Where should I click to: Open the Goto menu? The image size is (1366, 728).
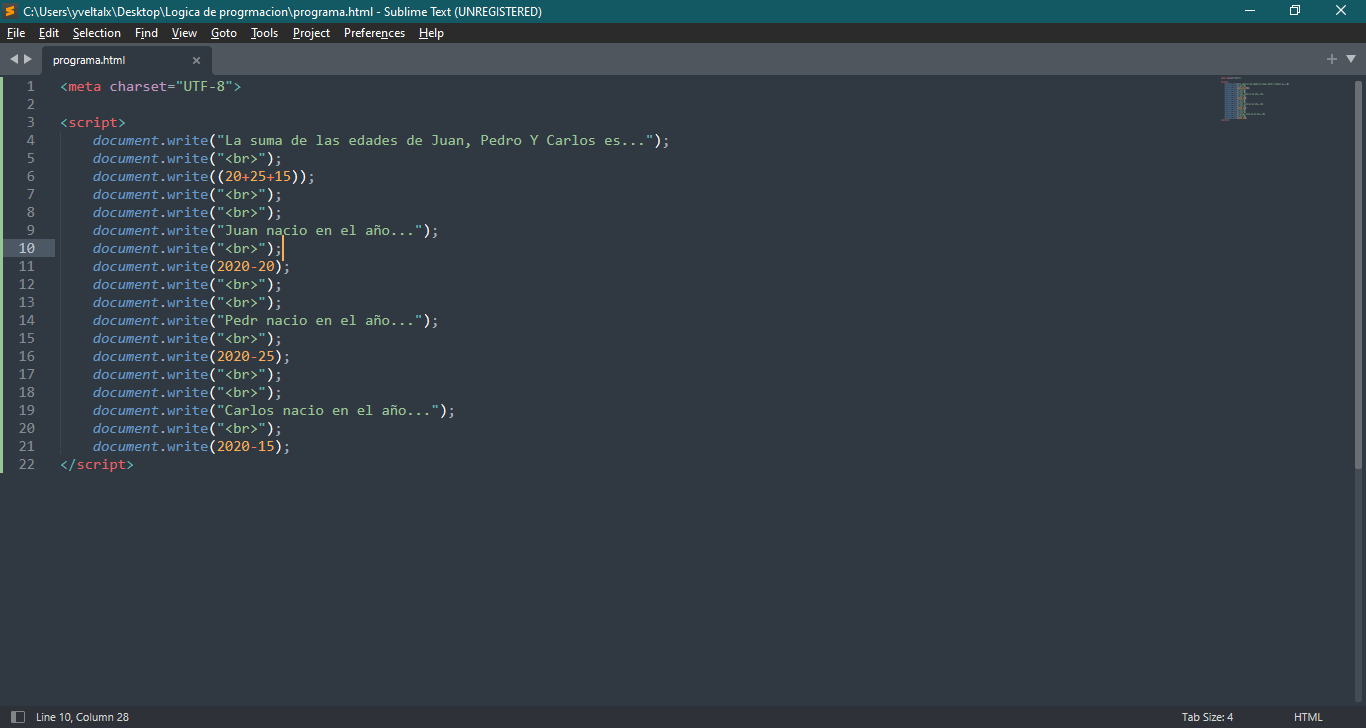click(x=224, y=33)
